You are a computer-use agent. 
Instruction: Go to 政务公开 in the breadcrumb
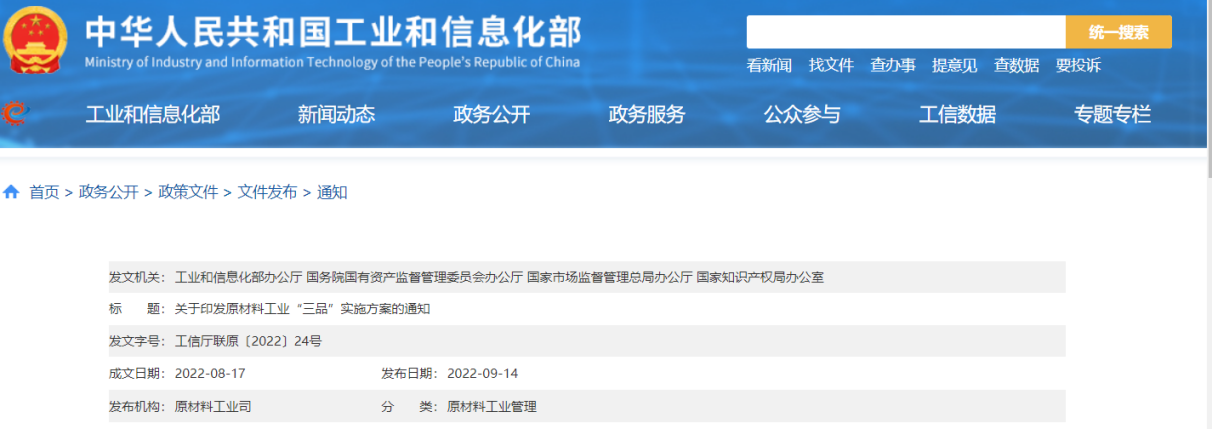click(x=109, y=192)
